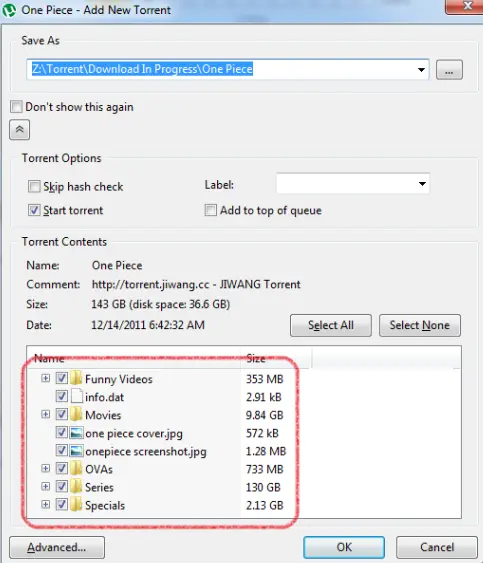
Task: Expand the OVAs folder tree
Action: pyautogui.click(x=45, y=468)
